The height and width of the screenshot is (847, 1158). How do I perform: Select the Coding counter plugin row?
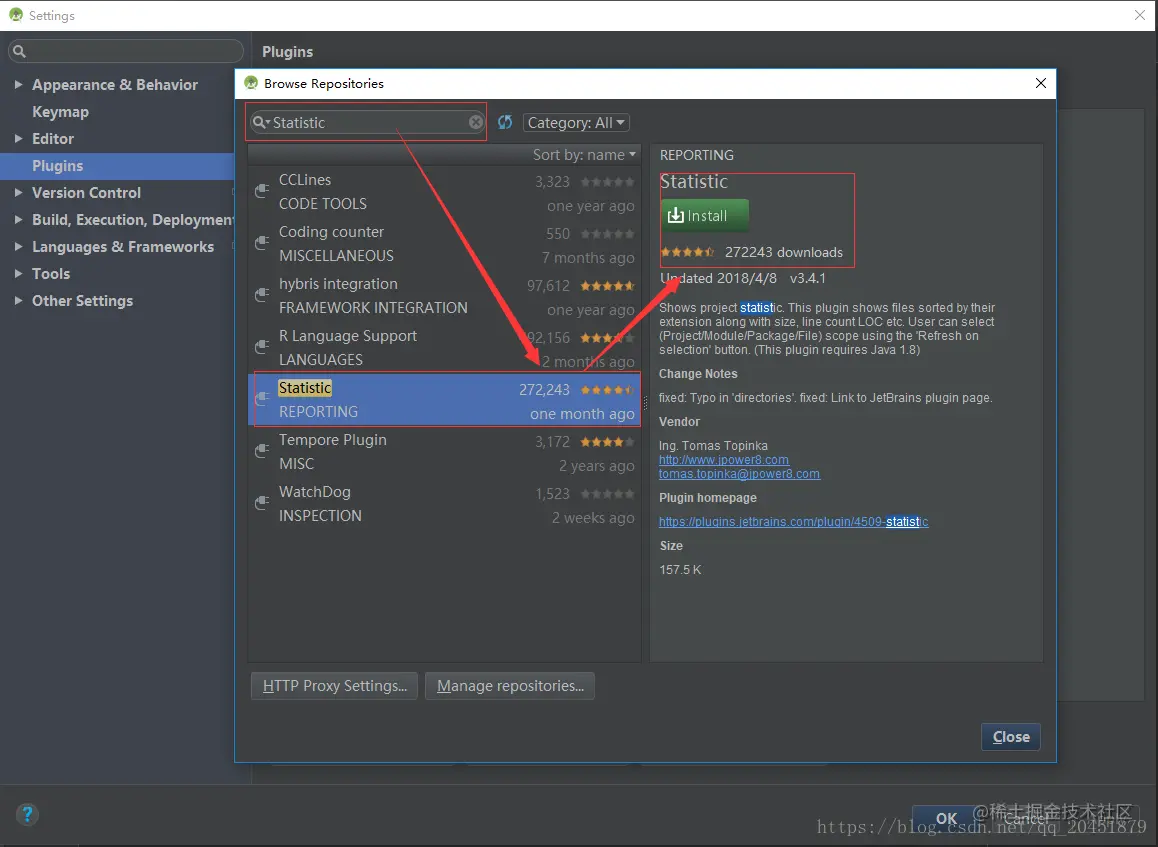click(445, 244)
